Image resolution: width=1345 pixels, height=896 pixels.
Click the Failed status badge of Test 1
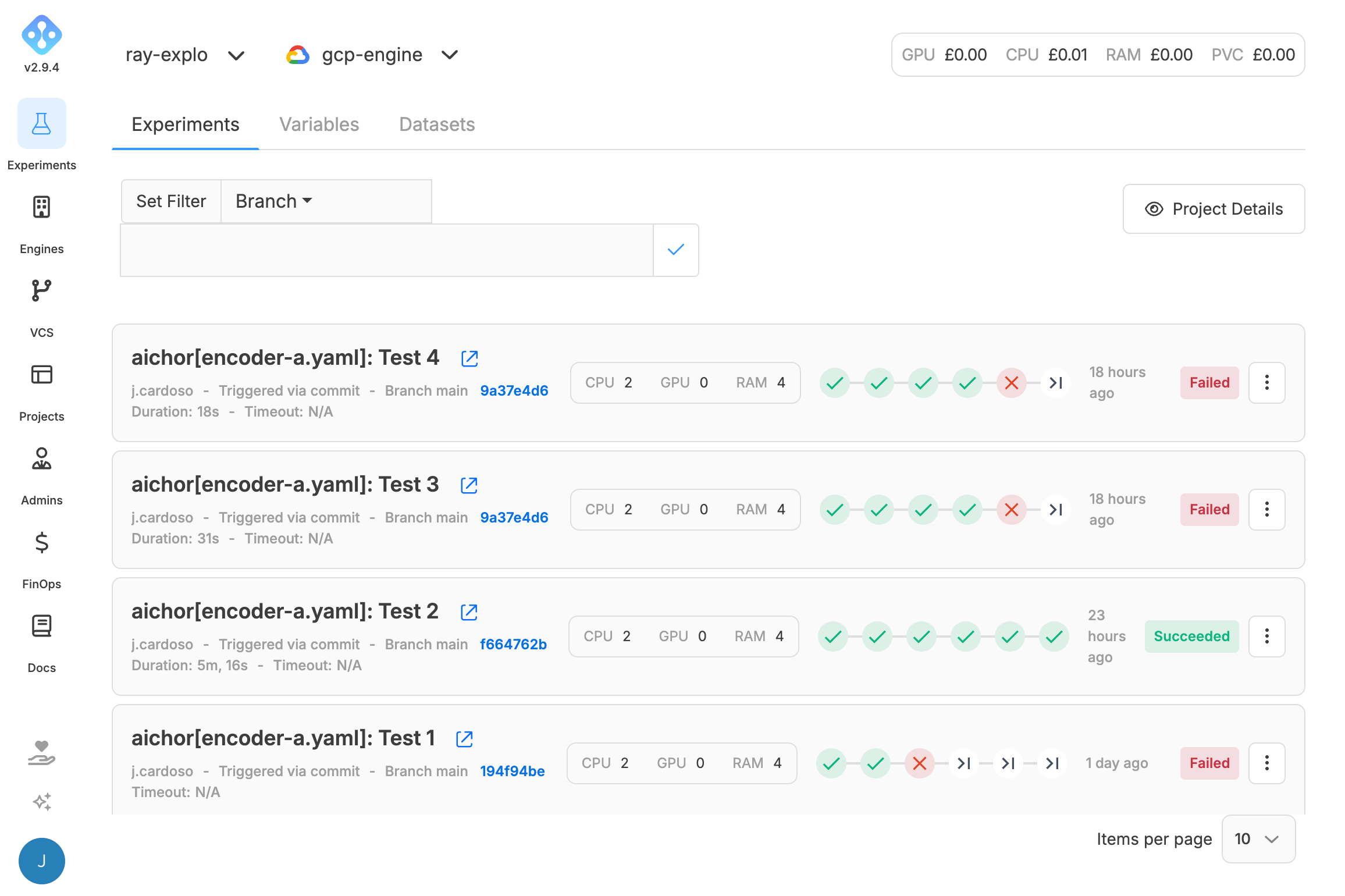pyautogui.click(x=1209, y=763)
